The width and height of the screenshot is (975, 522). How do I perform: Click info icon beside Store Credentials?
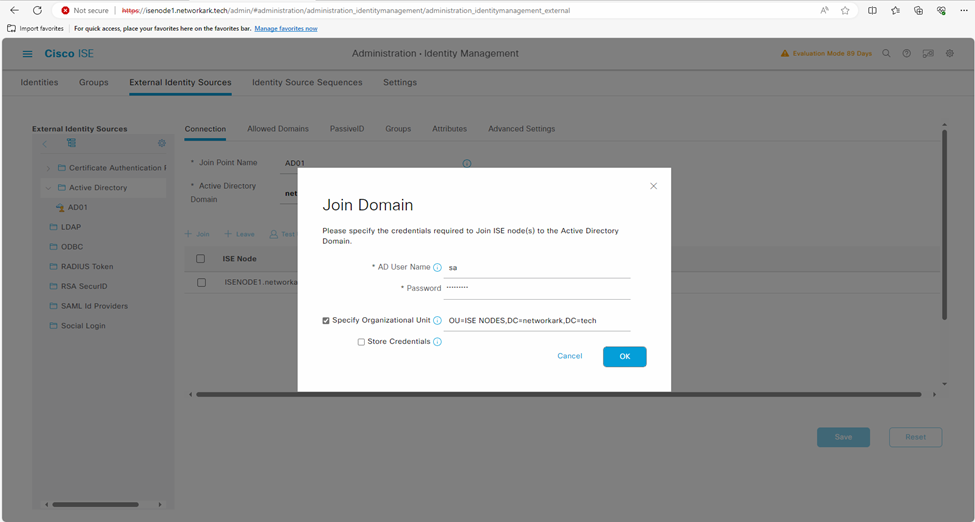click(x=437, y=342)
